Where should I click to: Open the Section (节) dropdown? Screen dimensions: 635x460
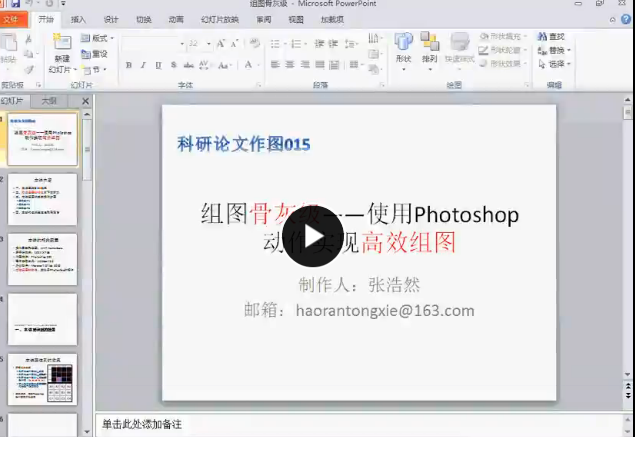point(94,70)
